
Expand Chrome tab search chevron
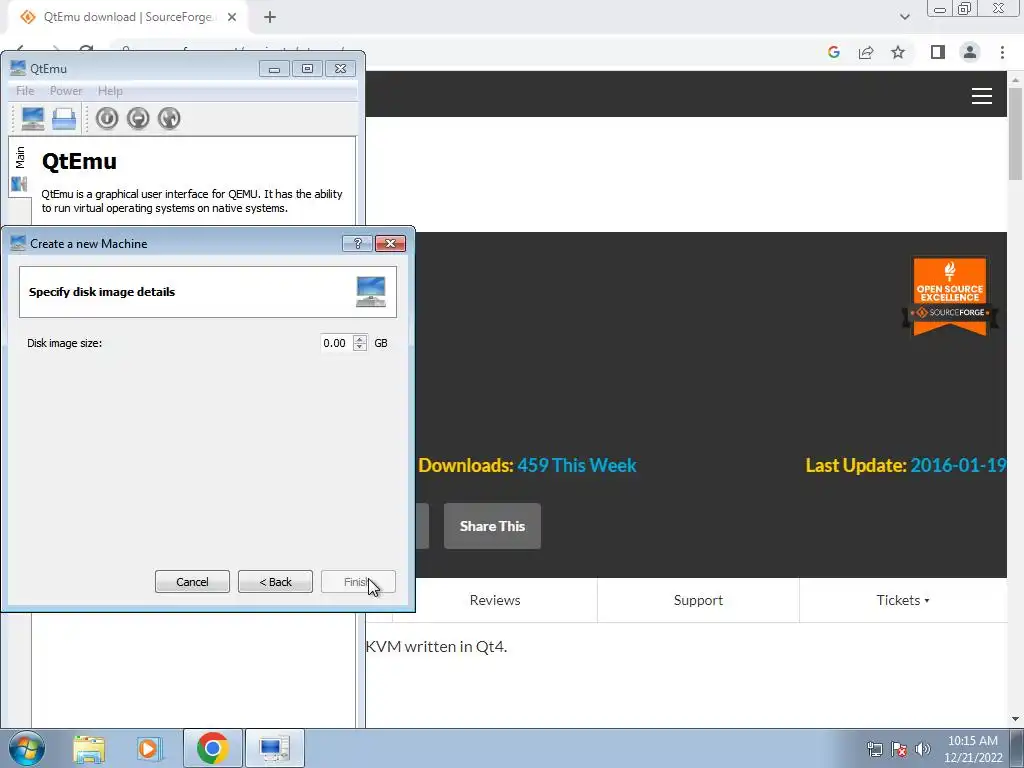pos(904,17)
